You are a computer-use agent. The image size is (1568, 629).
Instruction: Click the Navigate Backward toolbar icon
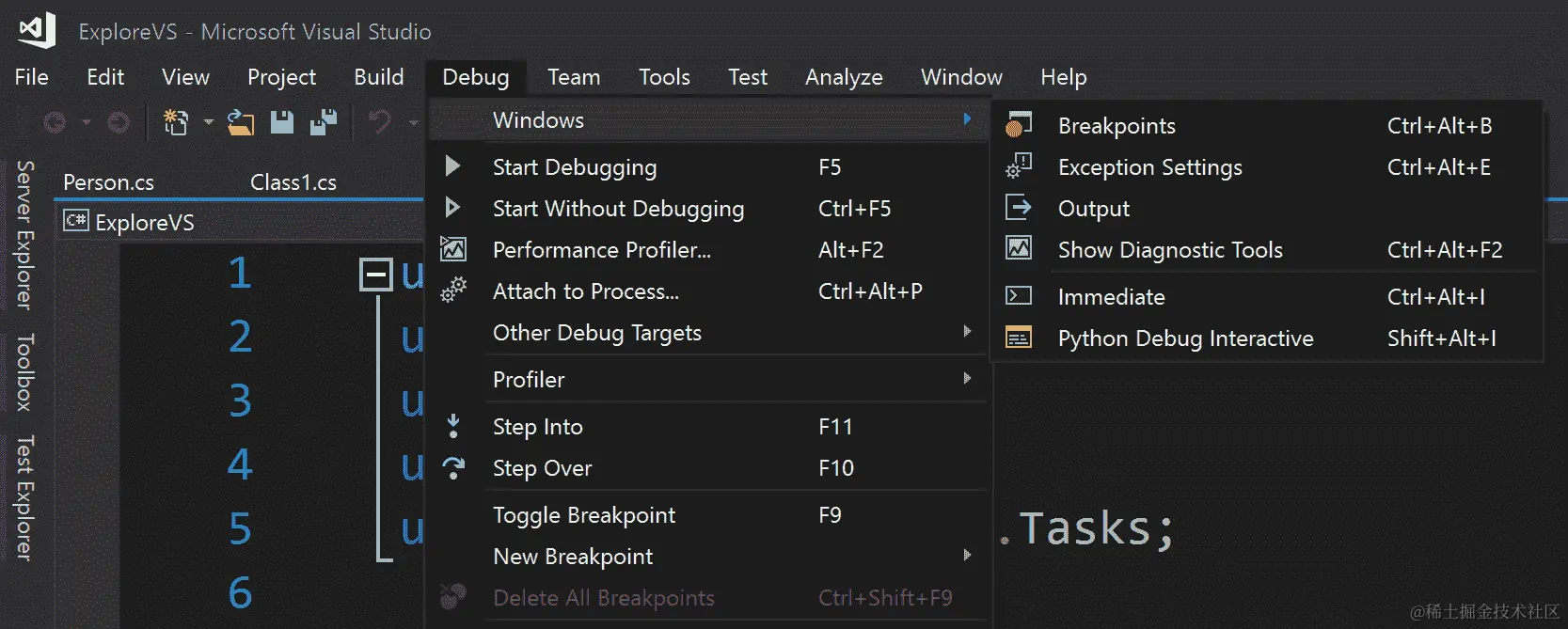[55, 122]
